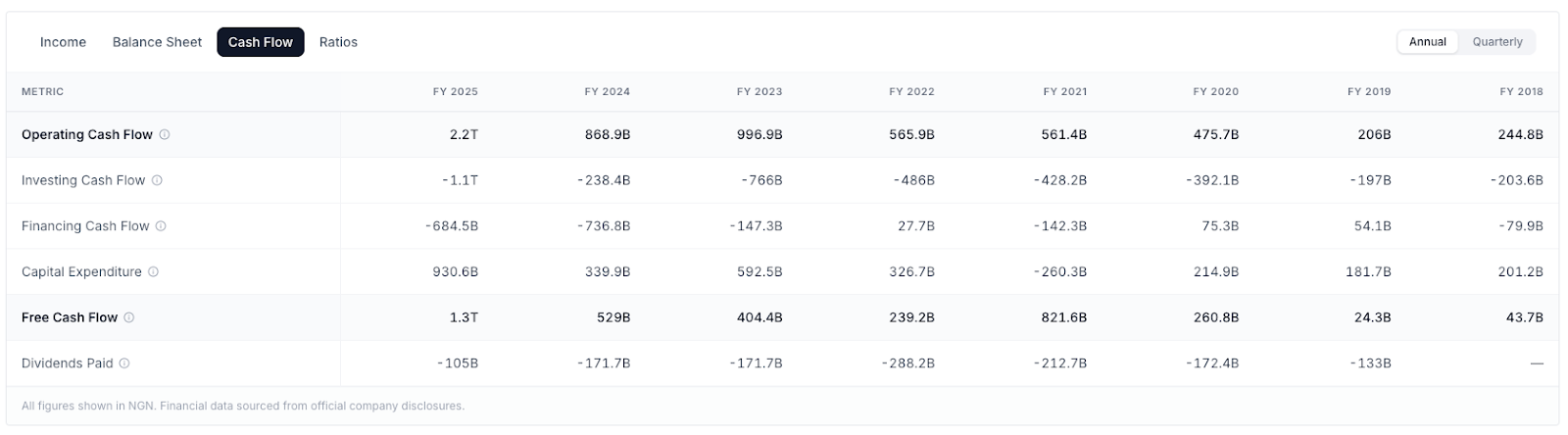1568x435 pixels.
Task: Click FY 2025 Operating Cash Flow value 2.2T
Action: 464,134
